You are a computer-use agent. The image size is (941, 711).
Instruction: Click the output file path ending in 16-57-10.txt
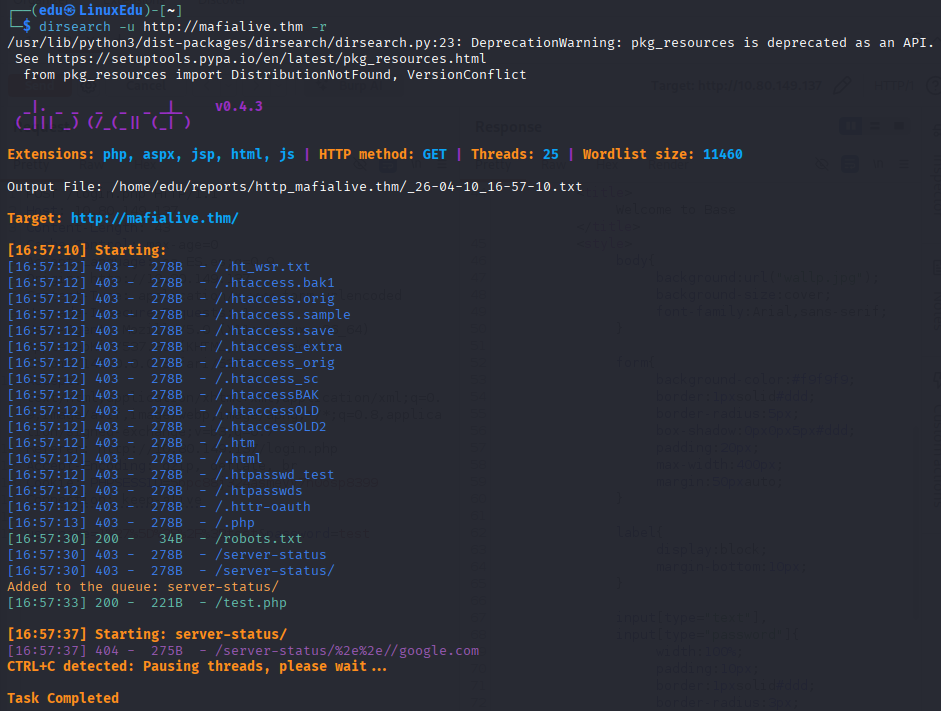click(346, 187)
